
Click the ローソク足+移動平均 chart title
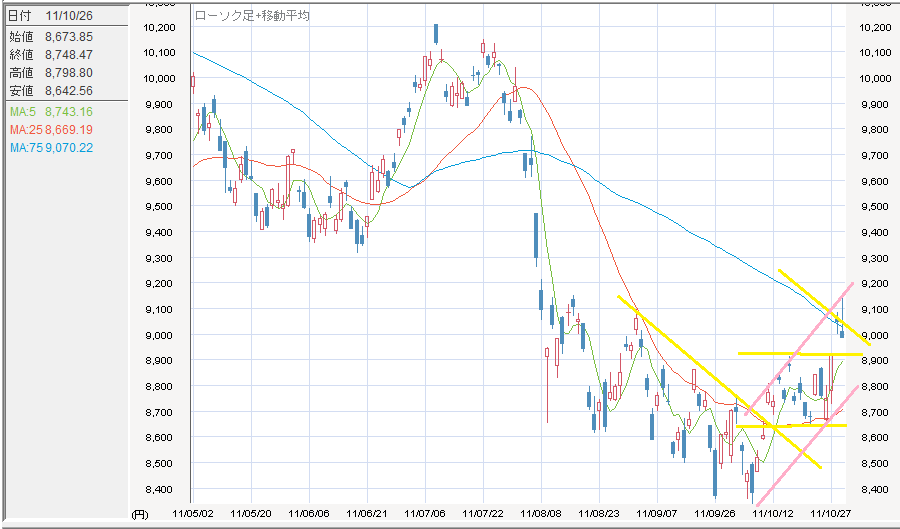252,16
